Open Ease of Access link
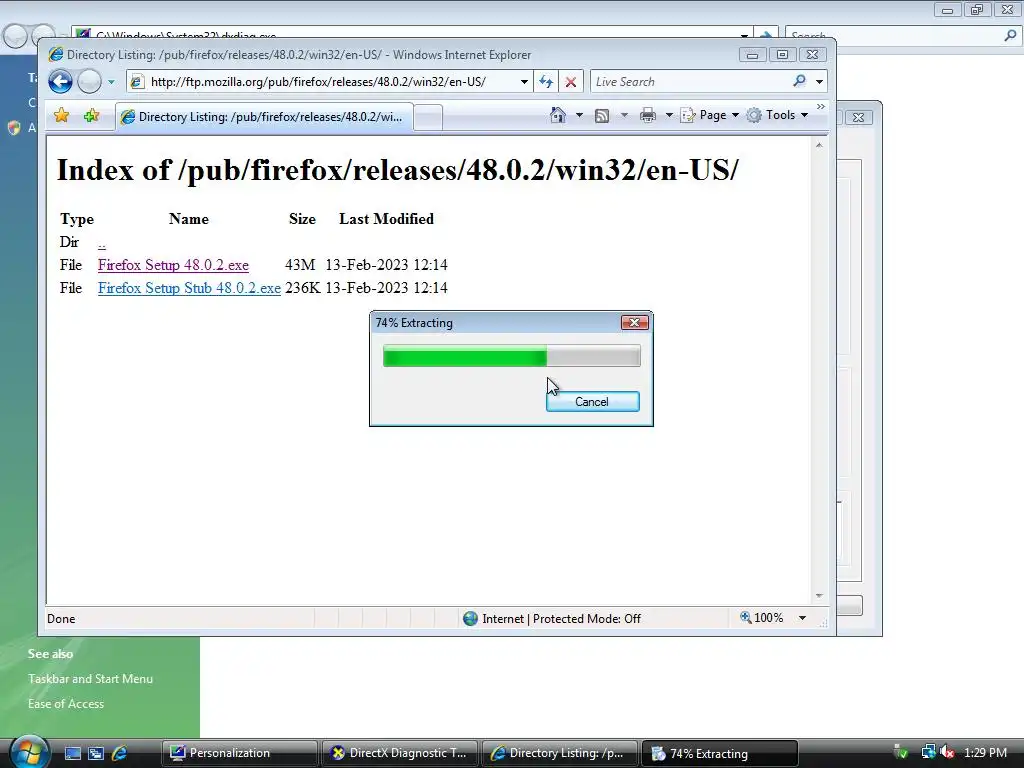 [66, 703]
